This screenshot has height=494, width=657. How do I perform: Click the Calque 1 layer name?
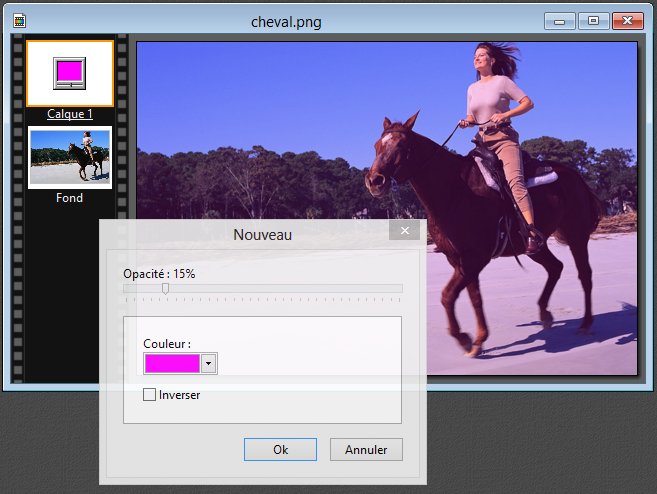pyautogui.click(x=70, y=114)
